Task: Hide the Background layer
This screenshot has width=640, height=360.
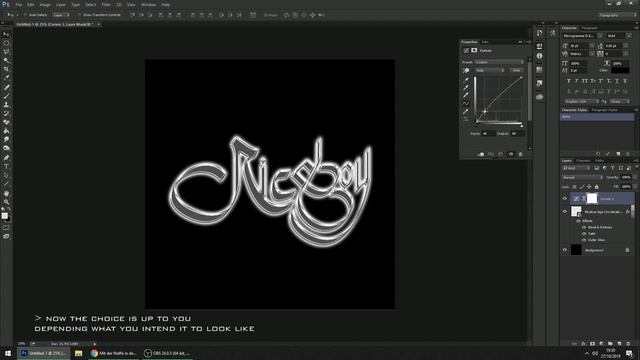Action: [x=565, y=250]
